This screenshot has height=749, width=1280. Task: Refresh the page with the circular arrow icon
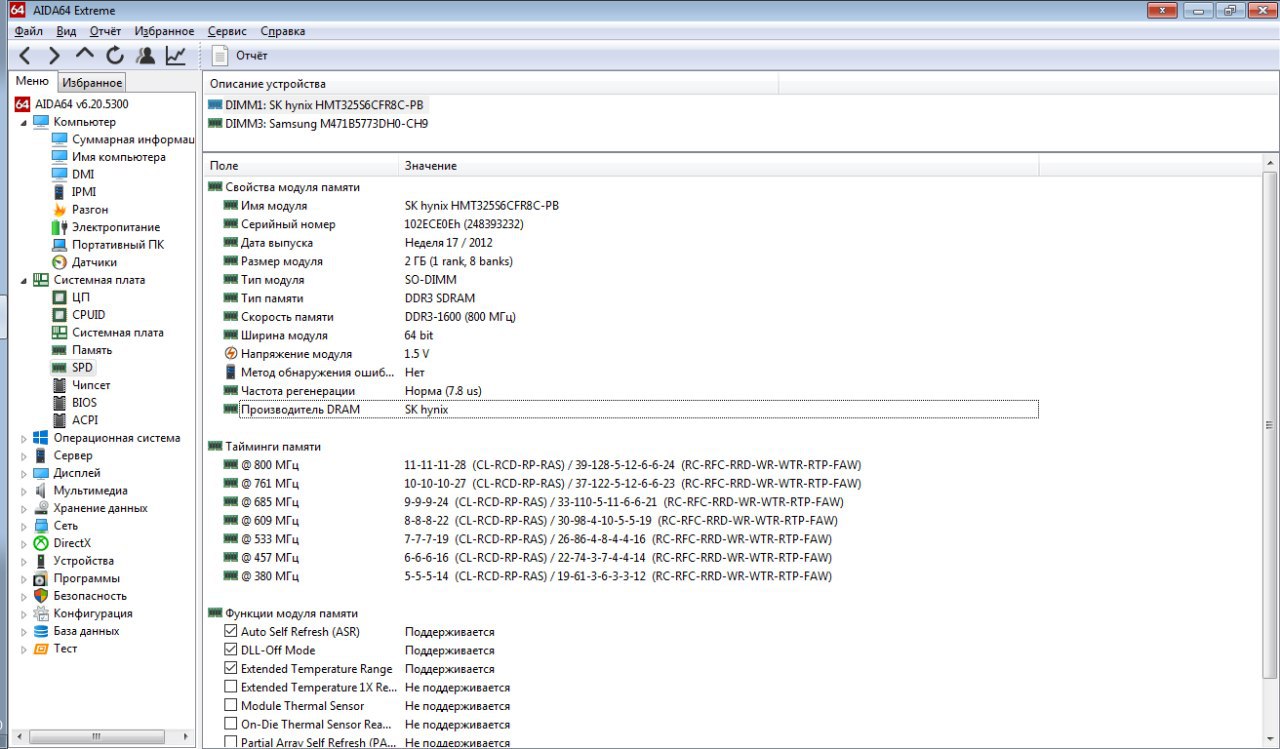pyautogui.click(x=115, y=56)
